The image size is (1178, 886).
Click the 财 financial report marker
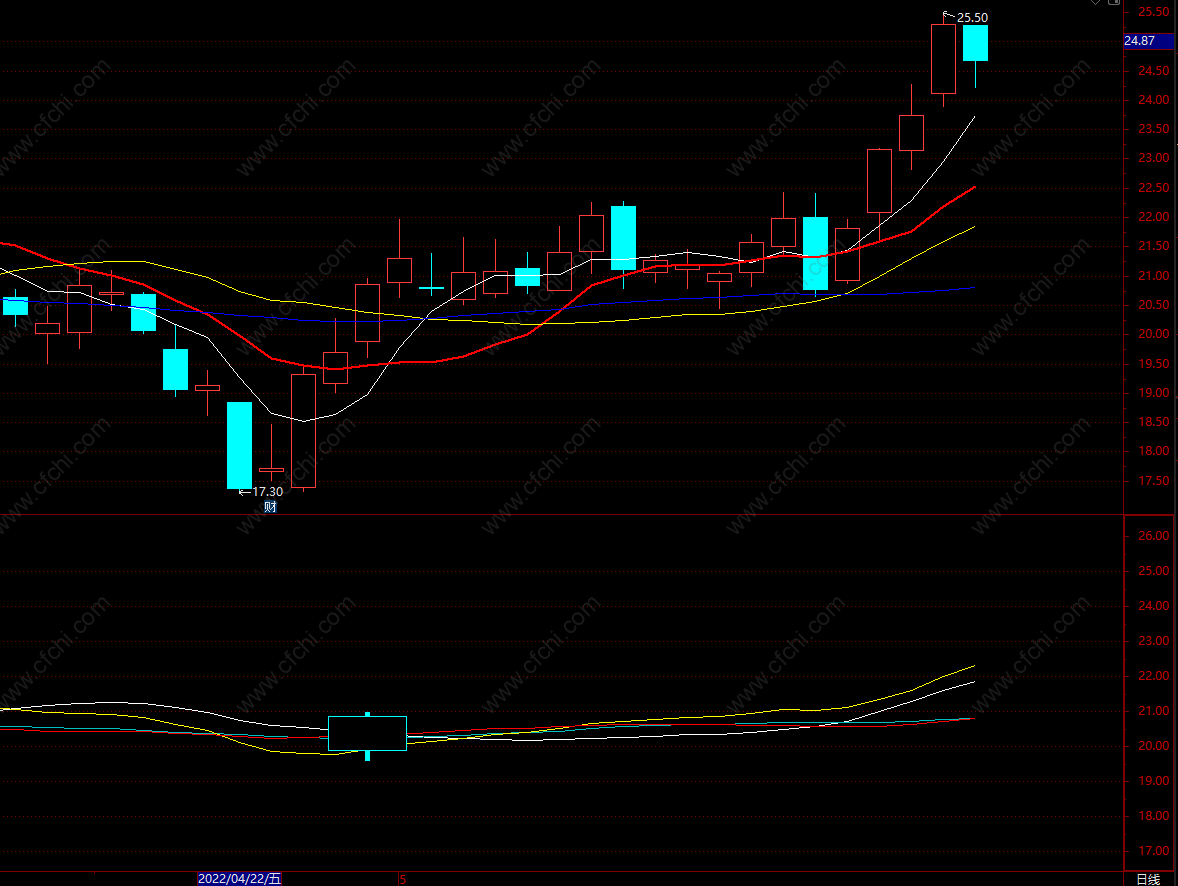coord(270,507)
